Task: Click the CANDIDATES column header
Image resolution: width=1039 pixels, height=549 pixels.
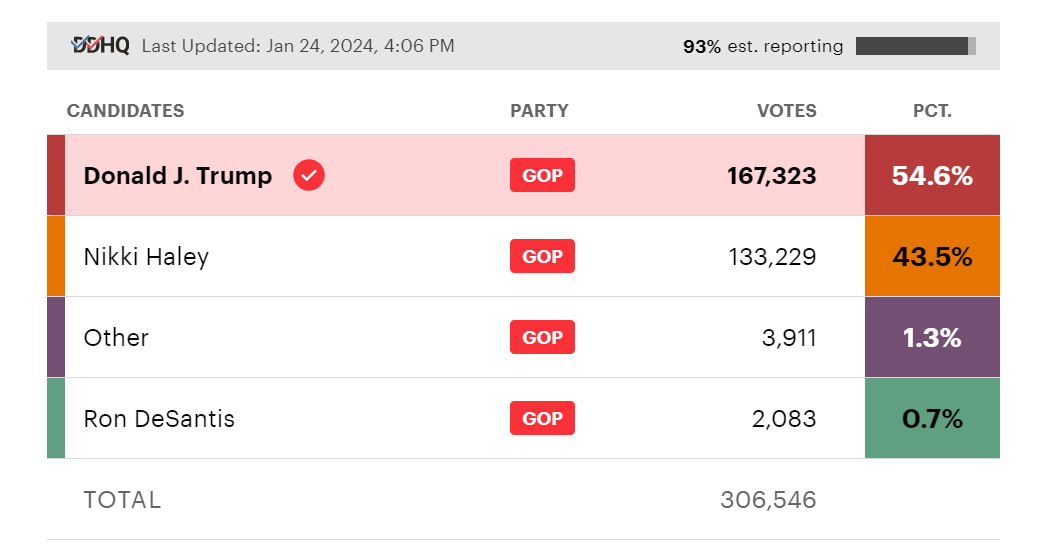Action: tap(125, 111)
